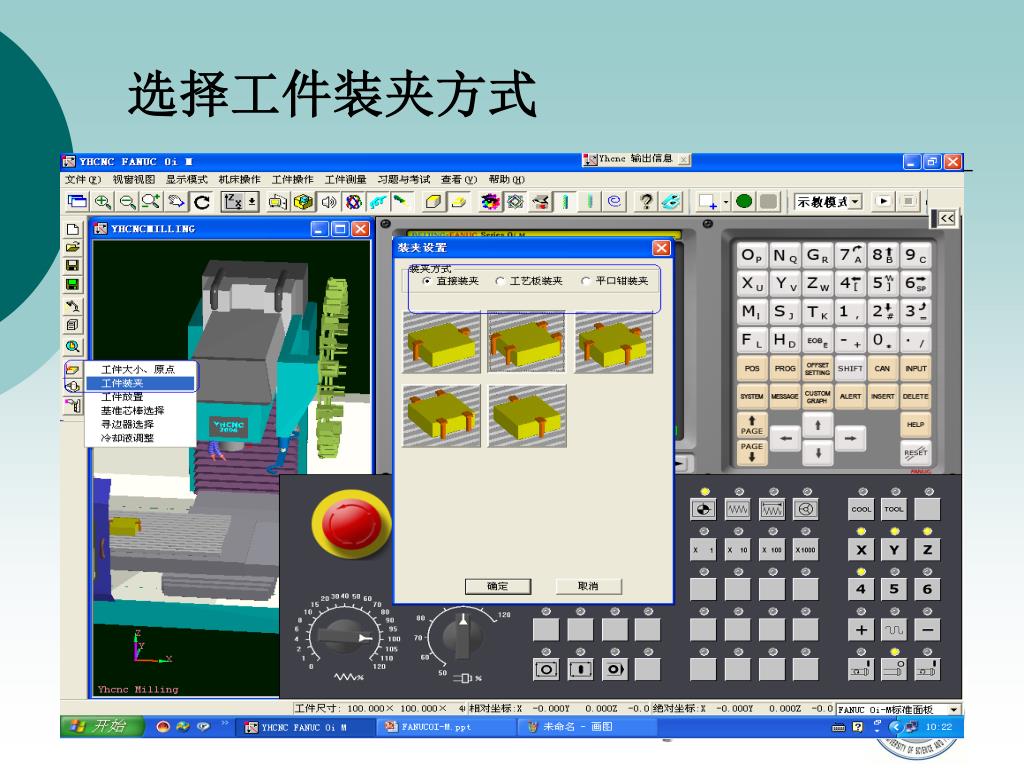Click the TOOL button on operator panel
This screenshot has height=768, width=1024.
pyautogui.click(x=893, y=509)
